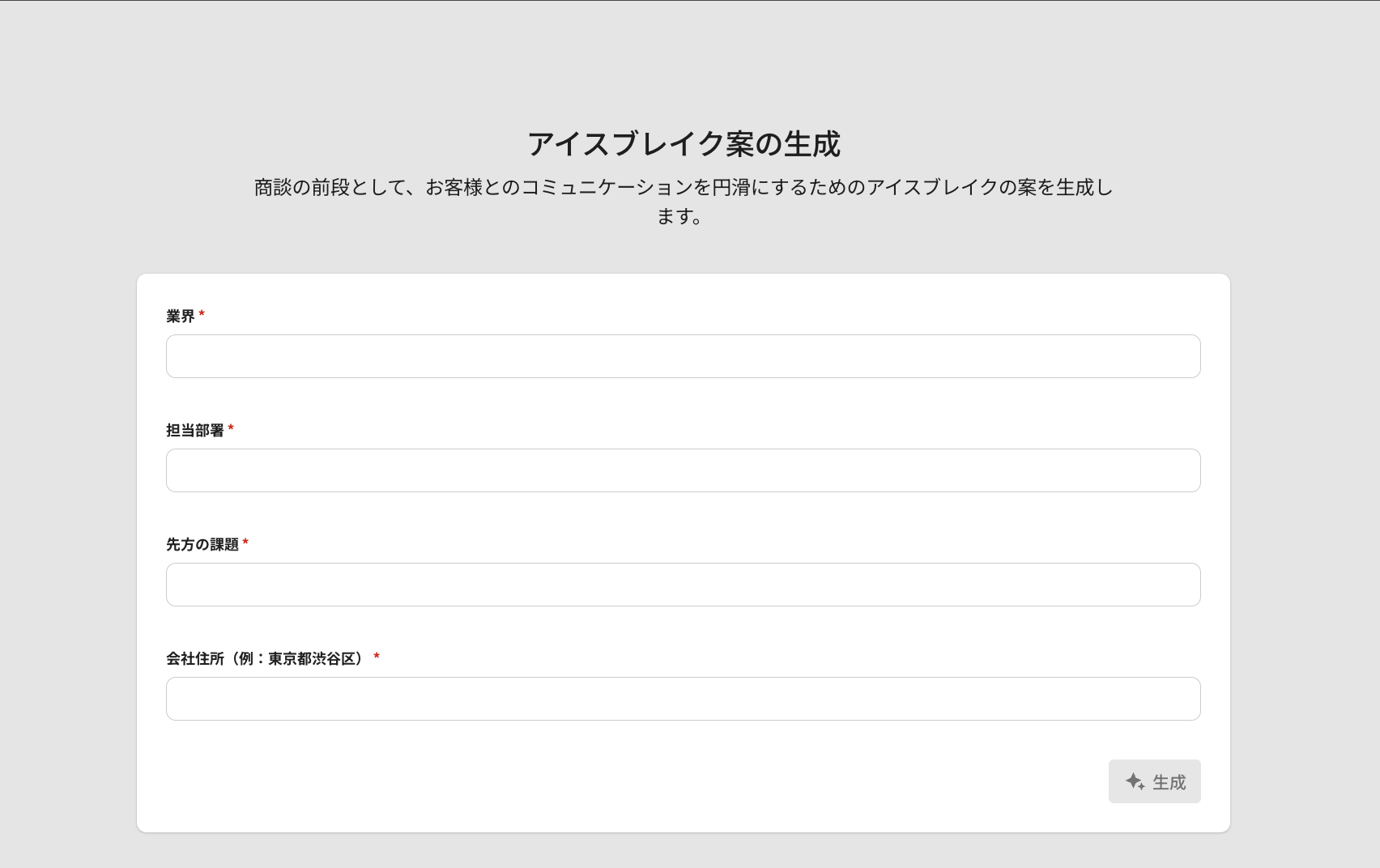Select the 先方の課題 input box
1380x868 pixels.
(x=683, y=585)
